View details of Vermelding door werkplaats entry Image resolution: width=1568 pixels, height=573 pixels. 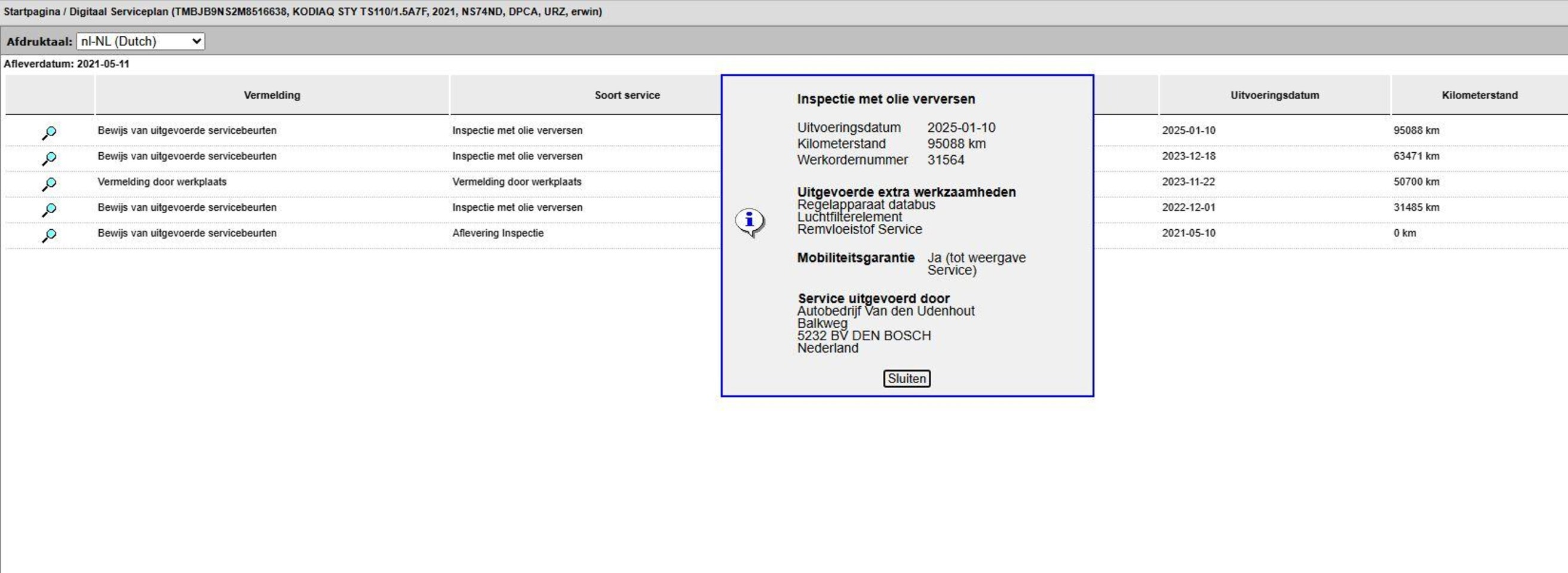click(x=50, y=184)
